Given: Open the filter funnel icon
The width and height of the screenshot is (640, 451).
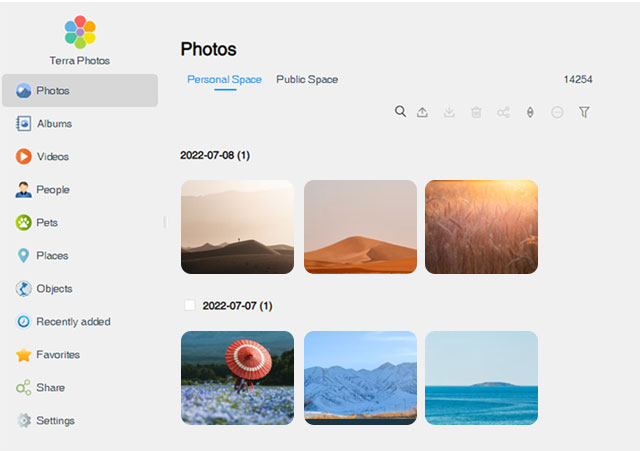Looking at the screenshot, I should pos(584,112).
